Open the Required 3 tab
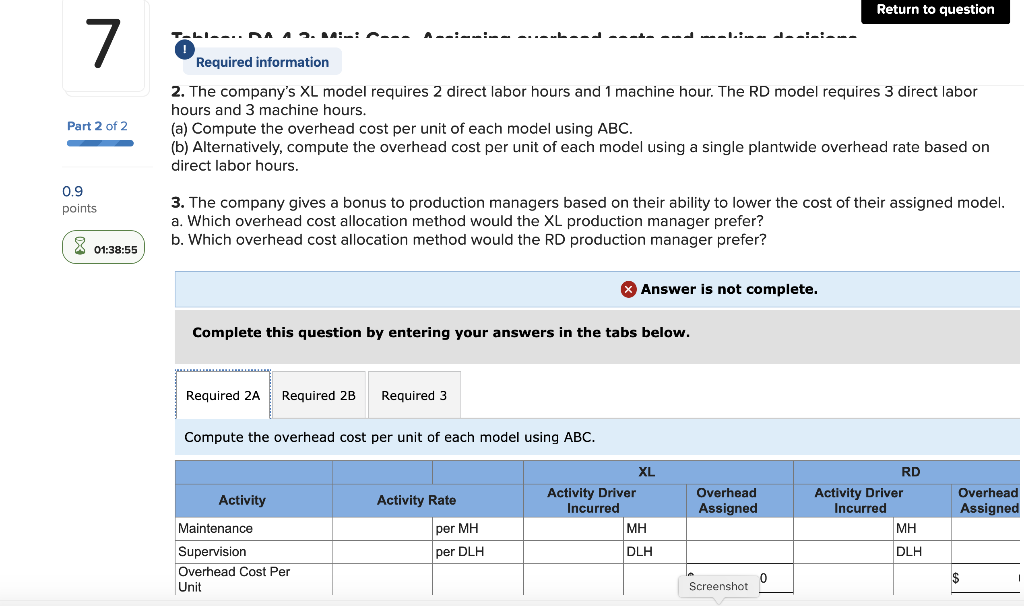The height and width of the screenshot is (606, 1024). [414, 394]
